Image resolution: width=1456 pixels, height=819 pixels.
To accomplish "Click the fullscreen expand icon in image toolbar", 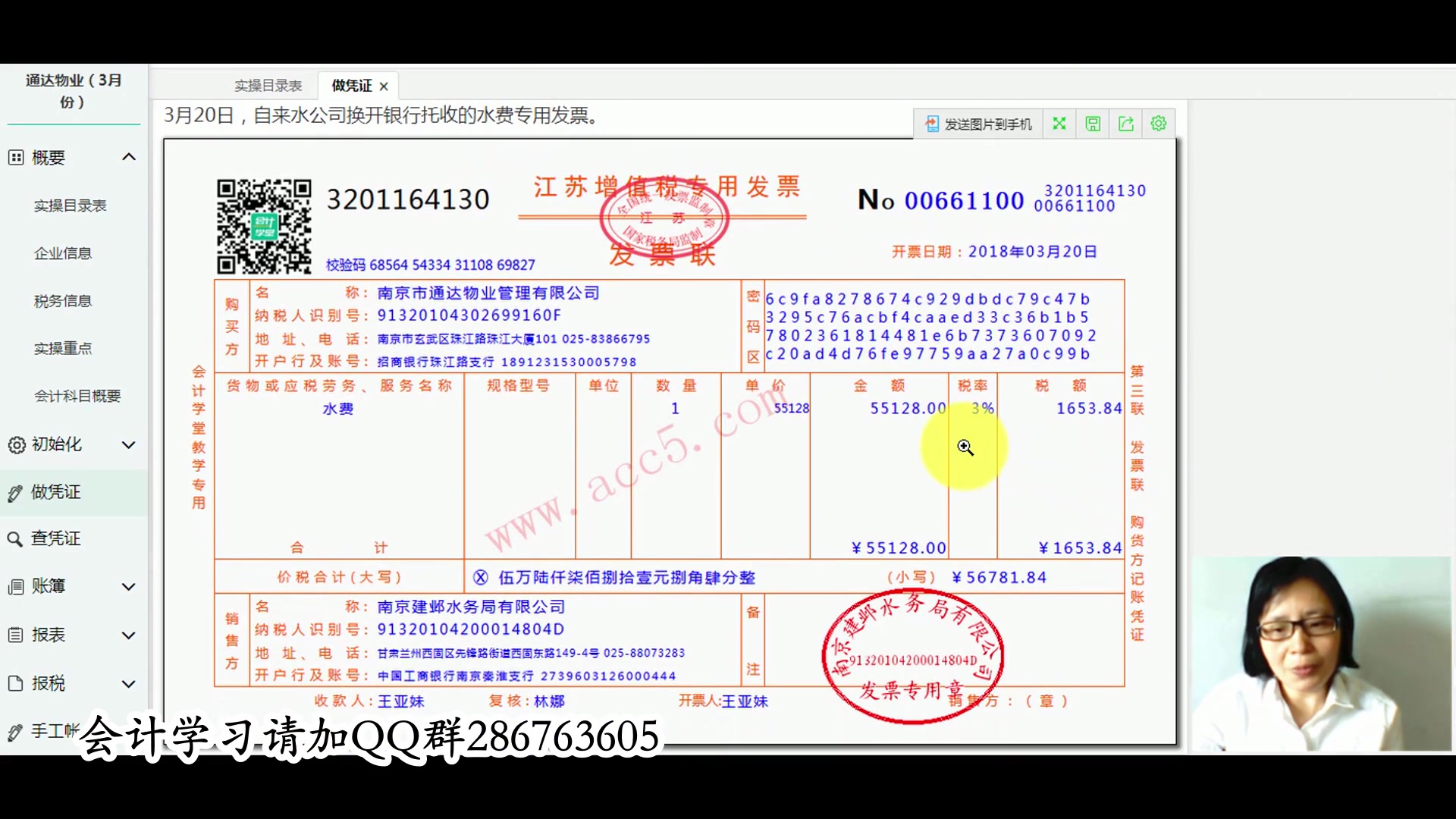I will pos(1059,124).
